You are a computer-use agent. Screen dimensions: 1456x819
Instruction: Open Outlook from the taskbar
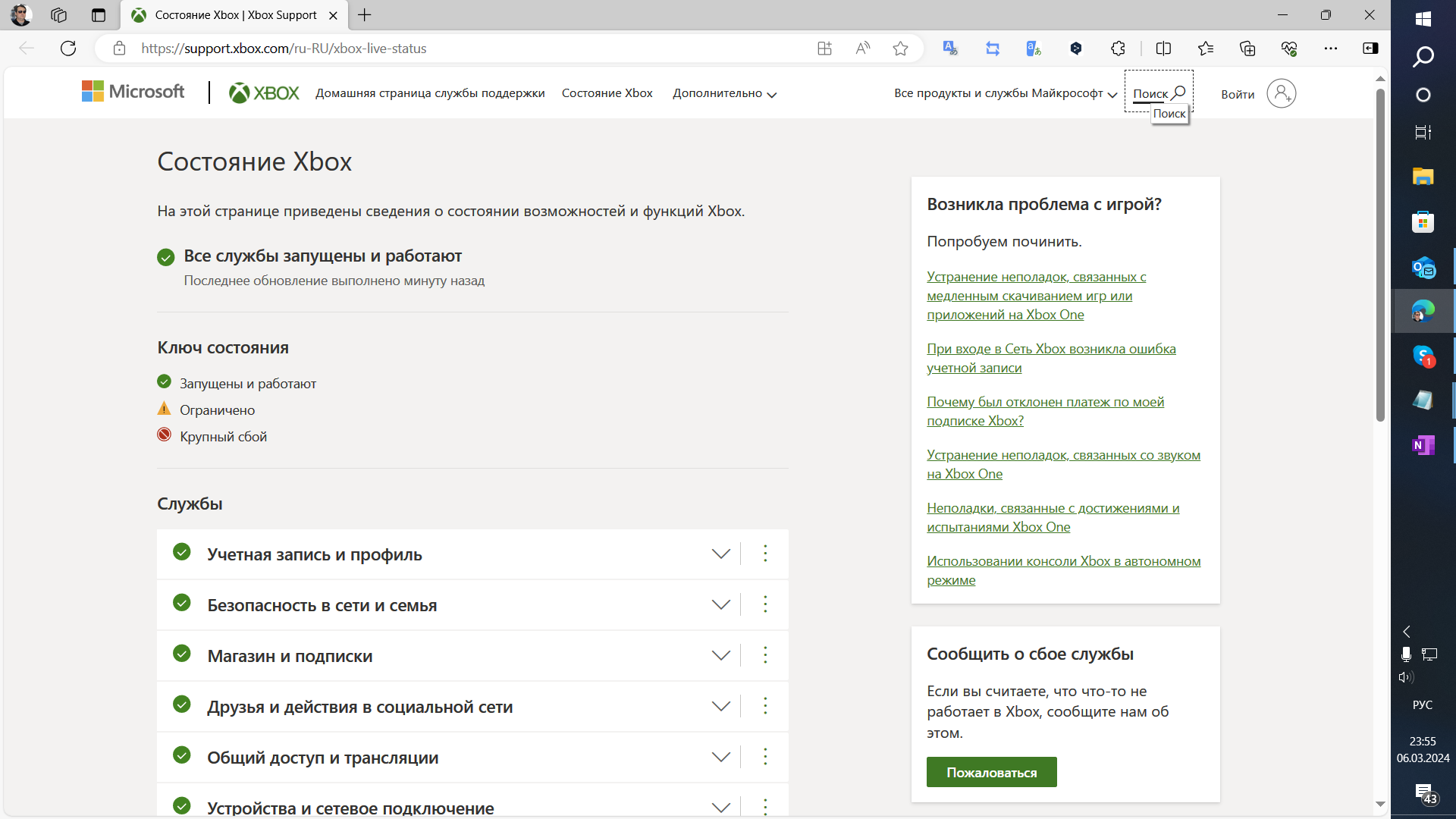[1423, 267]
